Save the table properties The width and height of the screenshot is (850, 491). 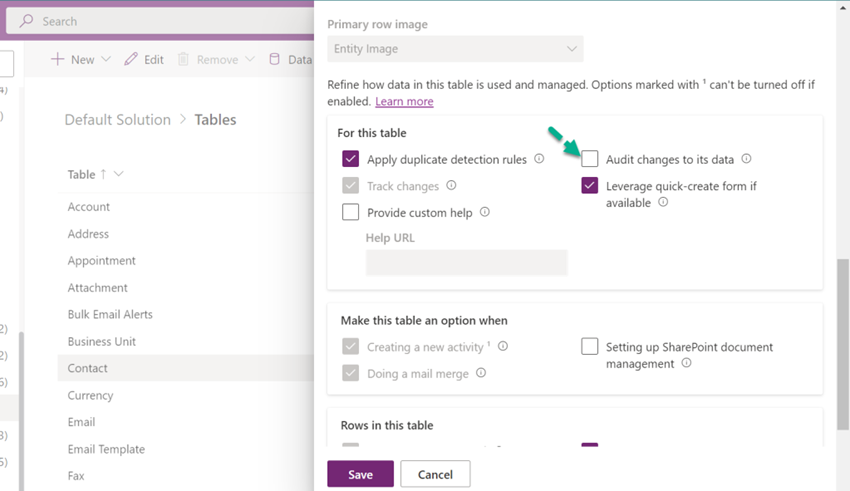[360, 474]
